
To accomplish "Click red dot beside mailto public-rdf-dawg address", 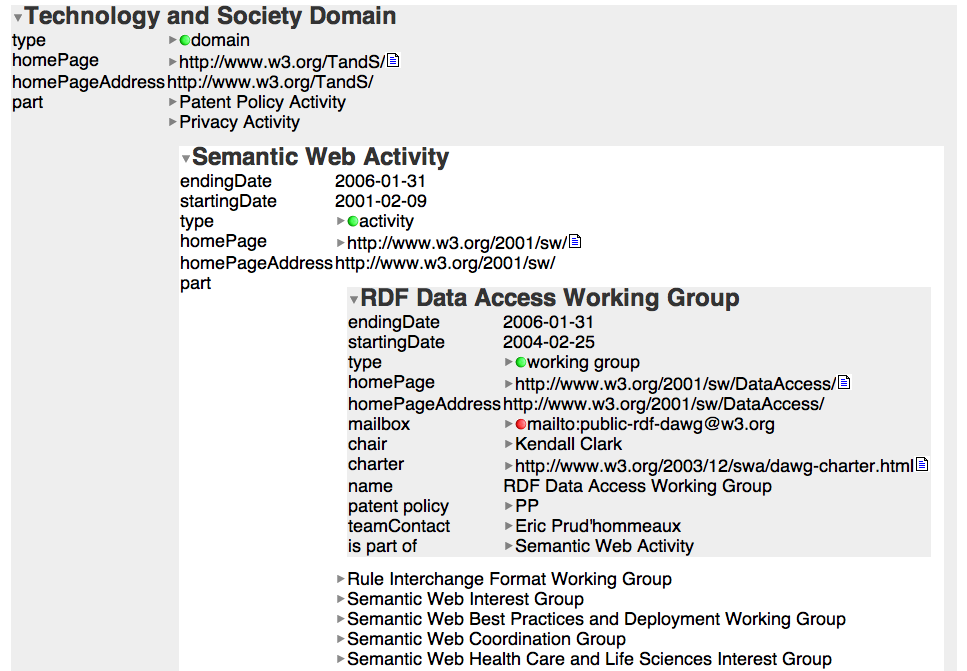I will point(521,425).
